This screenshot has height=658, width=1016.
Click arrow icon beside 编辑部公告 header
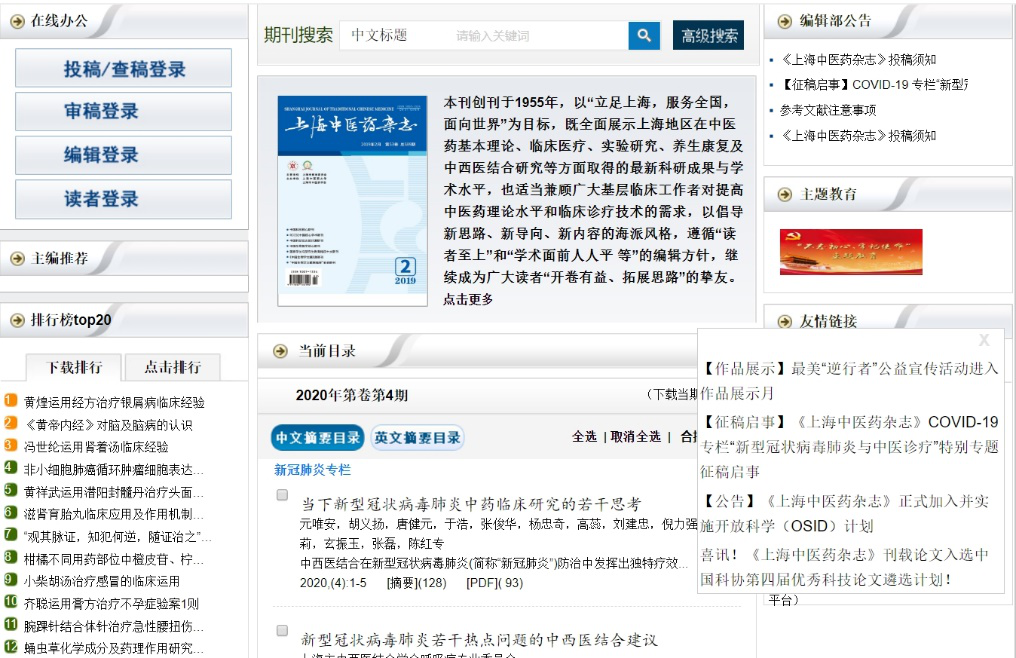pyautogui.click(x=785, y=20)
